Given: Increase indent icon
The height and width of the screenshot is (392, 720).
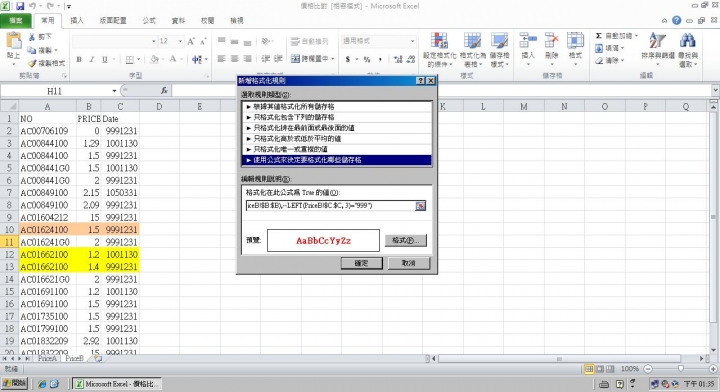Looking at the screenshot, I should click(x=278, y=59).
